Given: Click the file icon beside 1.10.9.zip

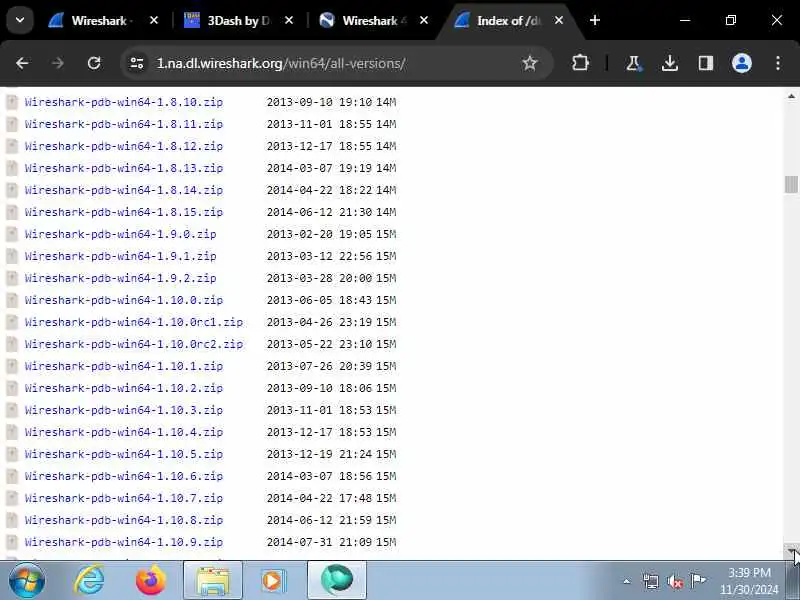Looking at the screenshot, I should point(12,542).
